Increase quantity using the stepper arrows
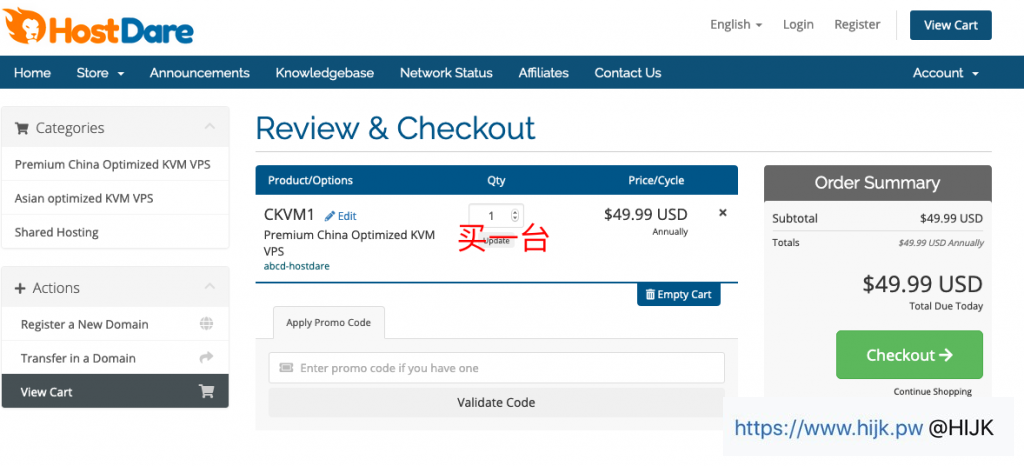This screenshot has width=1024, height=466. click(515, 212)
